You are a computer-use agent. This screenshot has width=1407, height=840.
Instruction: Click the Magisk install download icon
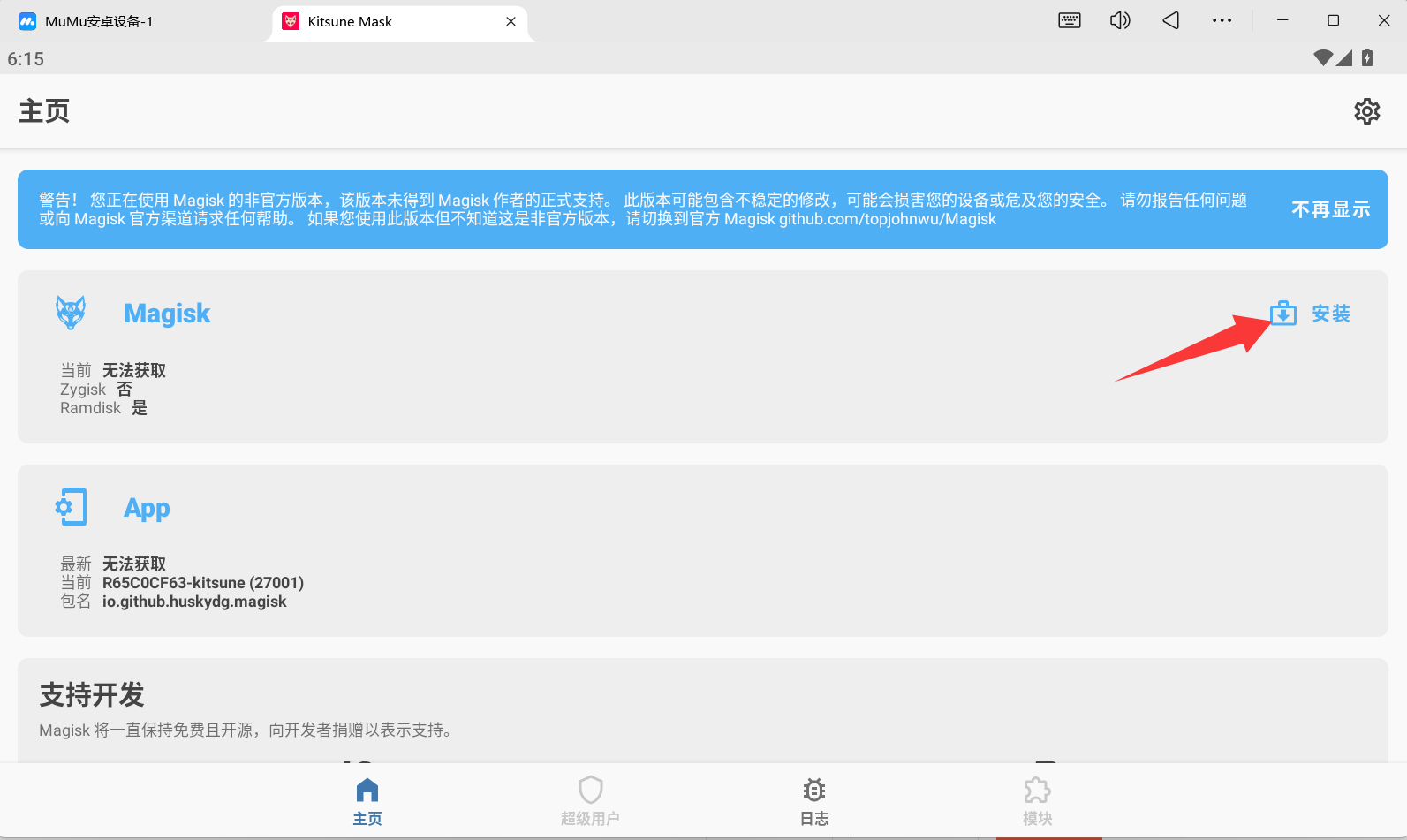pyautogui.click(x=1282, y=313)
